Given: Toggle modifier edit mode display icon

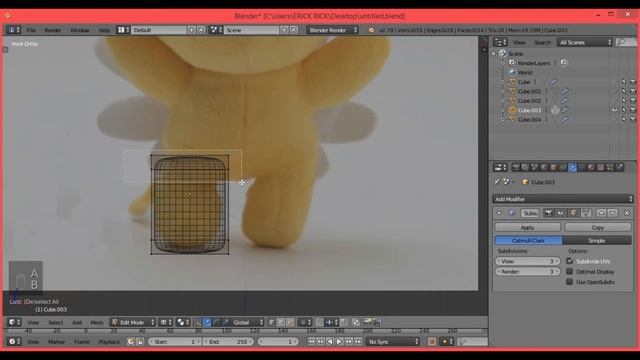Looking at the screenshot, I should click(x=573, y=213).
